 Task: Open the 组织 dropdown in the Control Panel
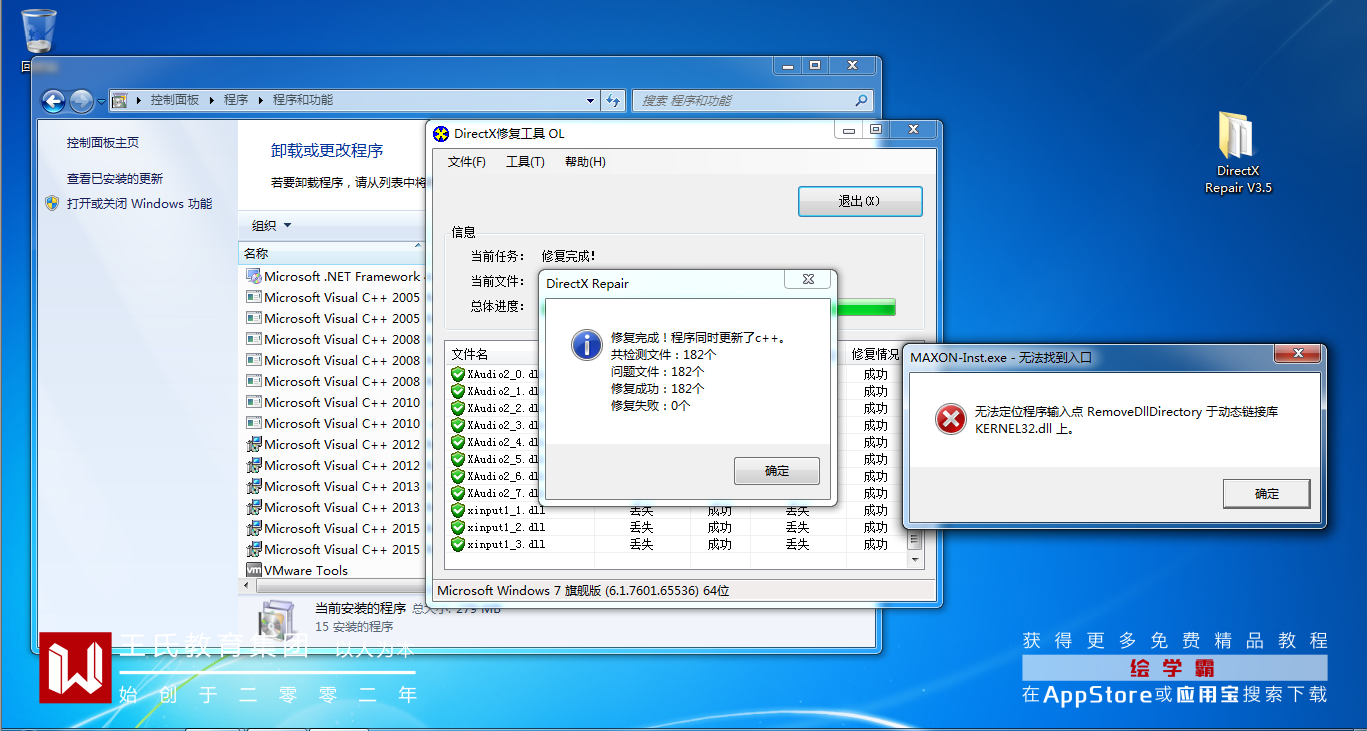click(x=272, y=226)
